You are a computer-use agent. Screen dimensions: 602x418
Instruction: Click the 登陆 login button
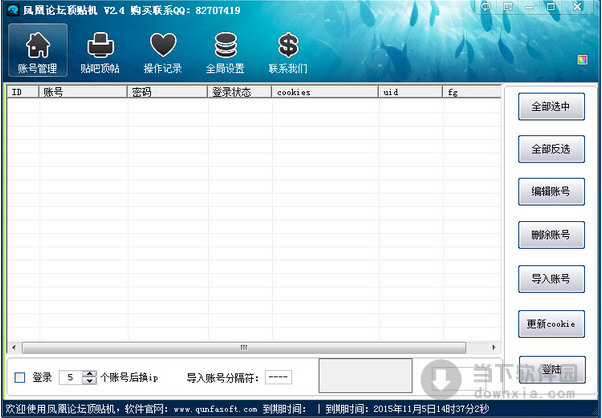pyautogui.click(x=552, y=370)
